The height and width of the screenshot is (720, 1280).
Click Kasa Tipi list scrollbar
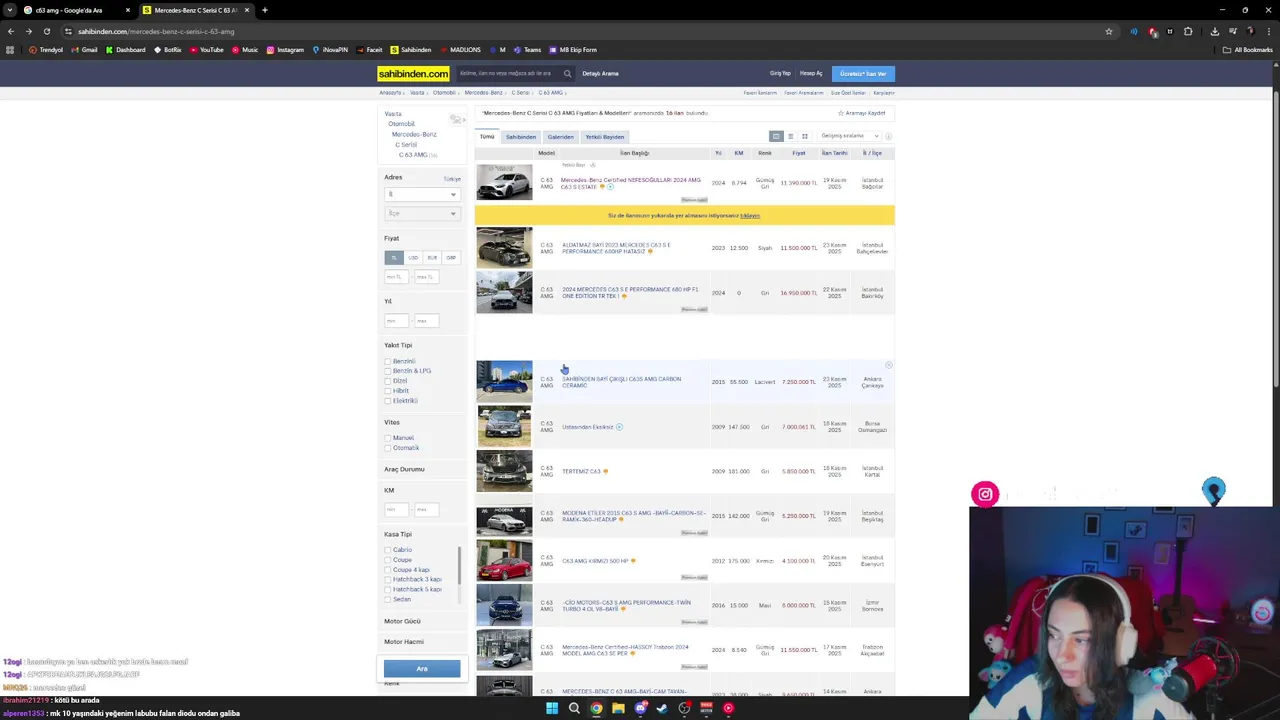[x=459, y=566]
